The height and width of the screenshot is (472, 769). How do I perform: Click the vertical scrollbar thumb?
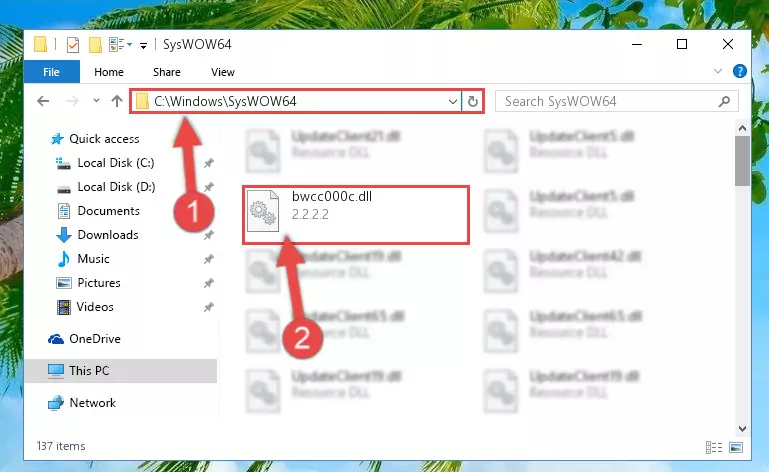point(742,161)
